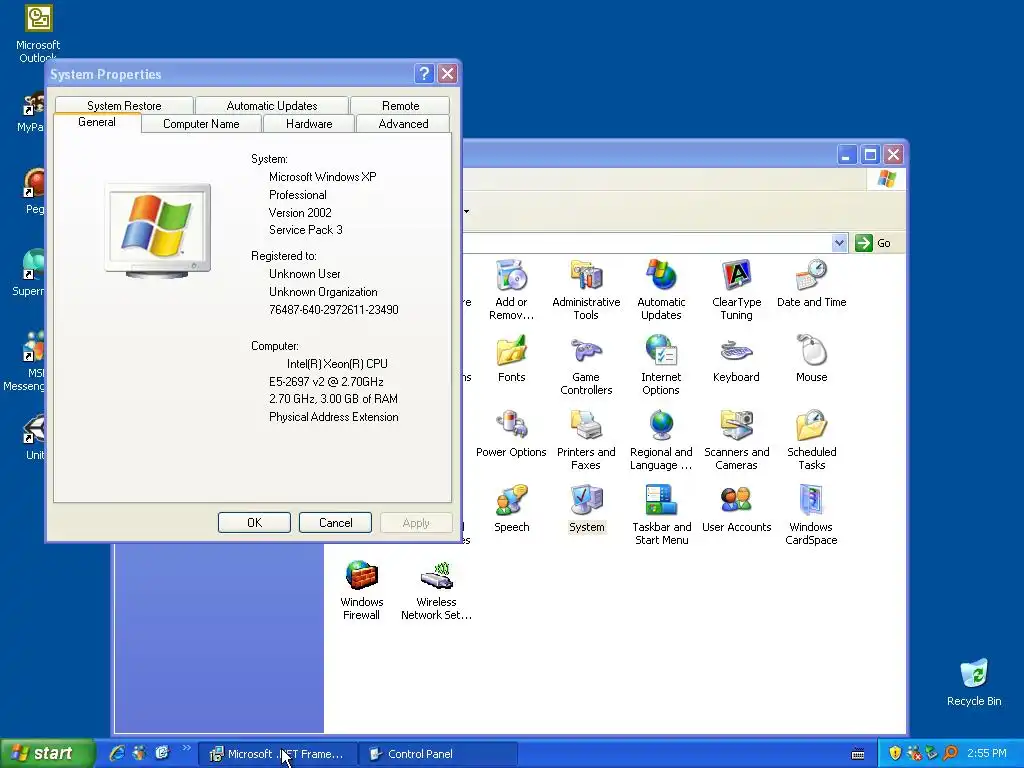Open Windows Firewall icon
This screenshot has height=768, width=1024.
click(361, 590)
